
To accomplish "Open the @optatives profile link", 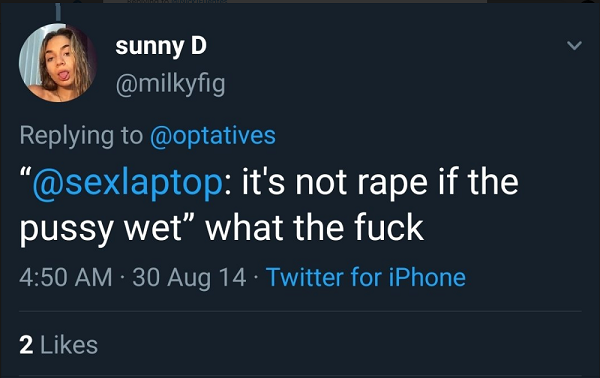I will tap(213, 136).
